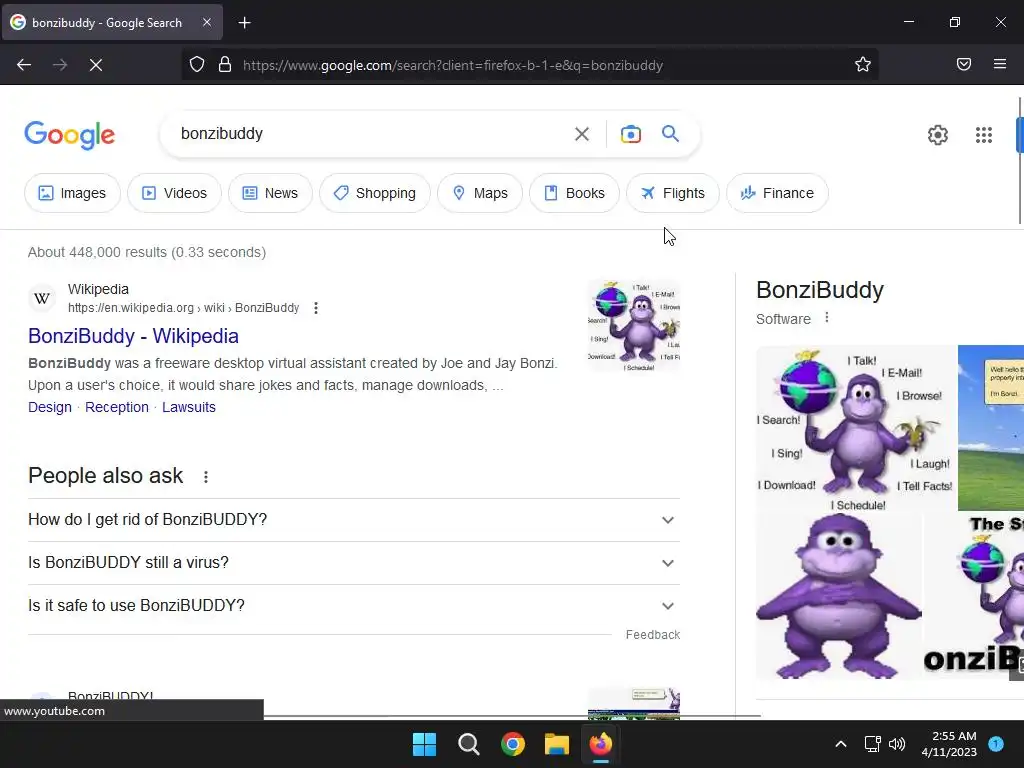1024x768 pixels.
Task: Open the notification badge in the tray
Action: [996, 744]
